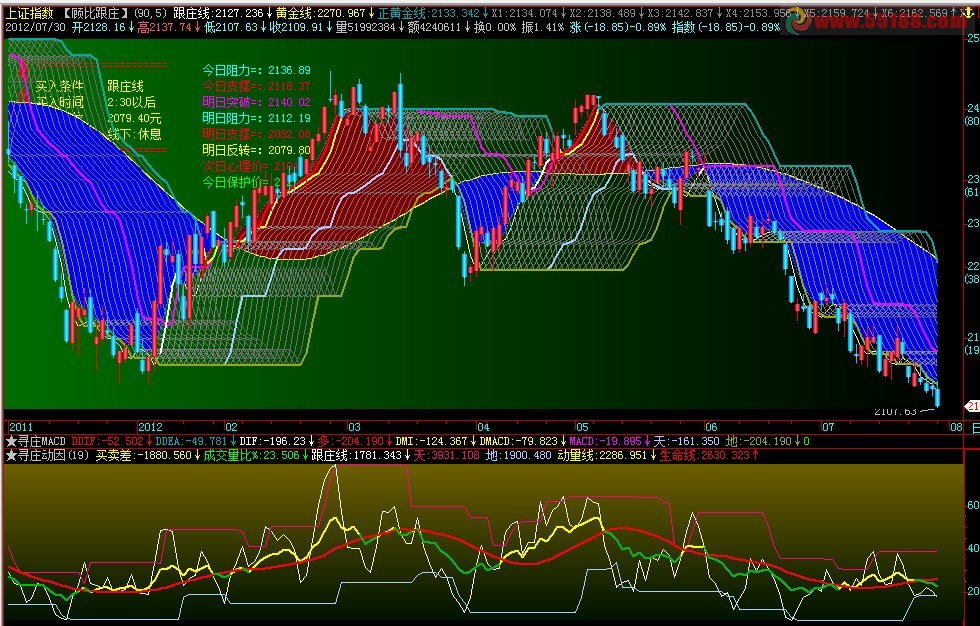Screen dimensions: 980x626
Task: Click the red price tag marker on right axis
Action: pyautogui.click(x=972, y=407)
